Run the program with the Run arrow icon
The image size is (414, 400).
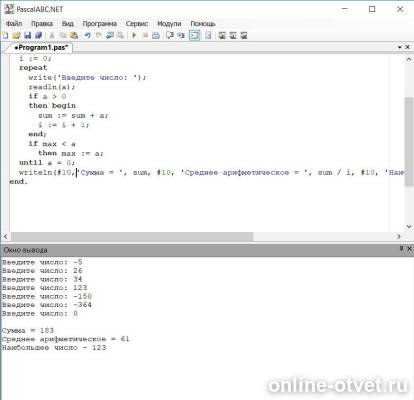(x=134, y=35)
